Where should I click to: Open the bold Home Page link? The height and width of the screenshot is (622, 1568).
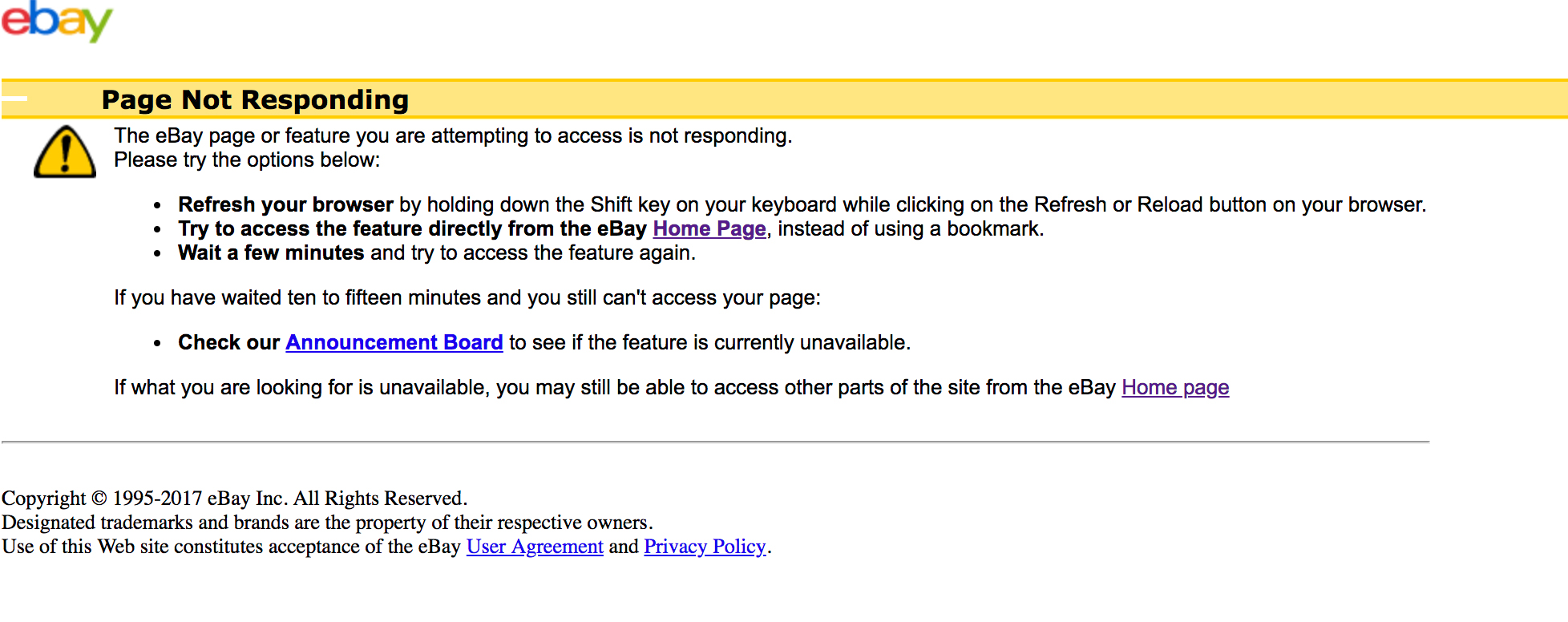coord(709,228)
